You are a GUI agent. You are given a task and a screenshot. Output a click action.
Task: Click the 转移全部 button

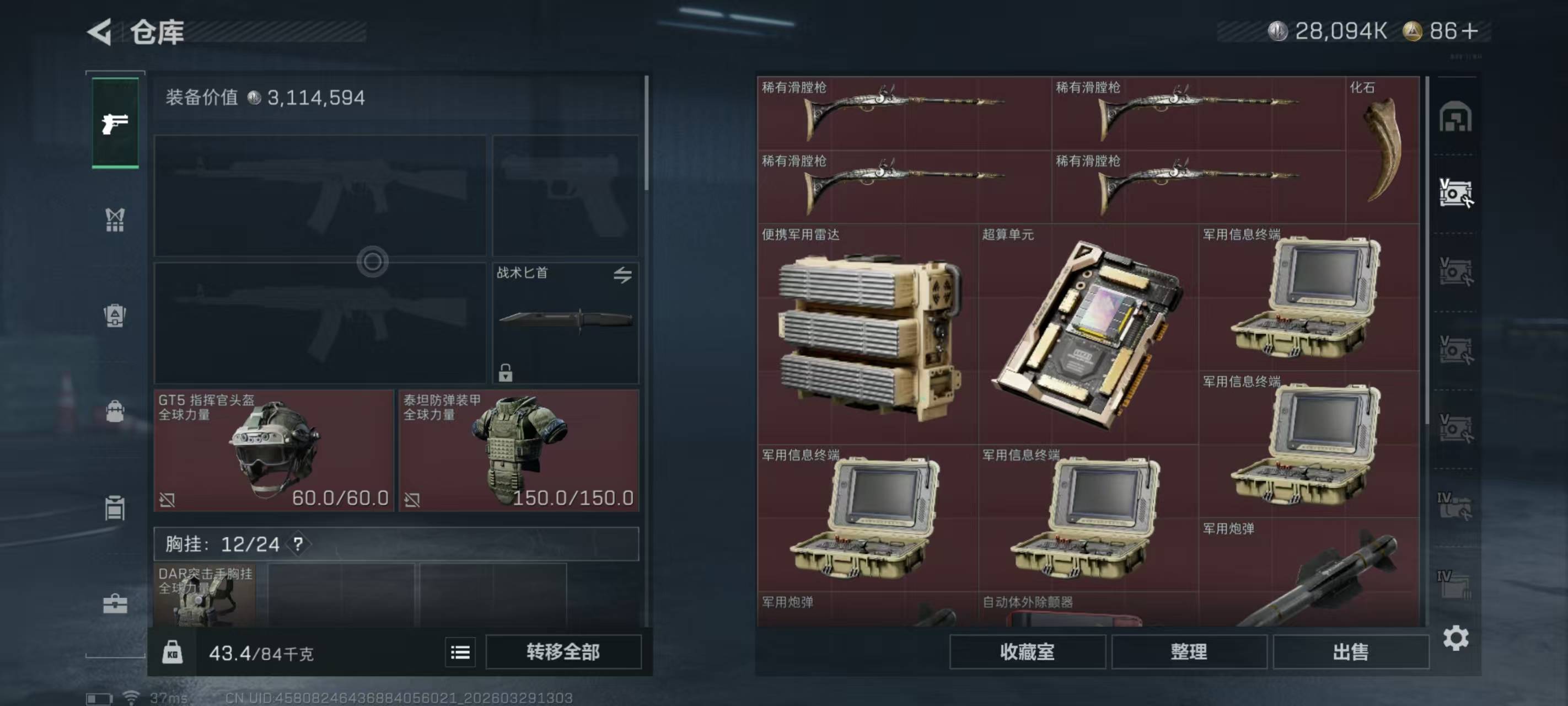point(563,652)
